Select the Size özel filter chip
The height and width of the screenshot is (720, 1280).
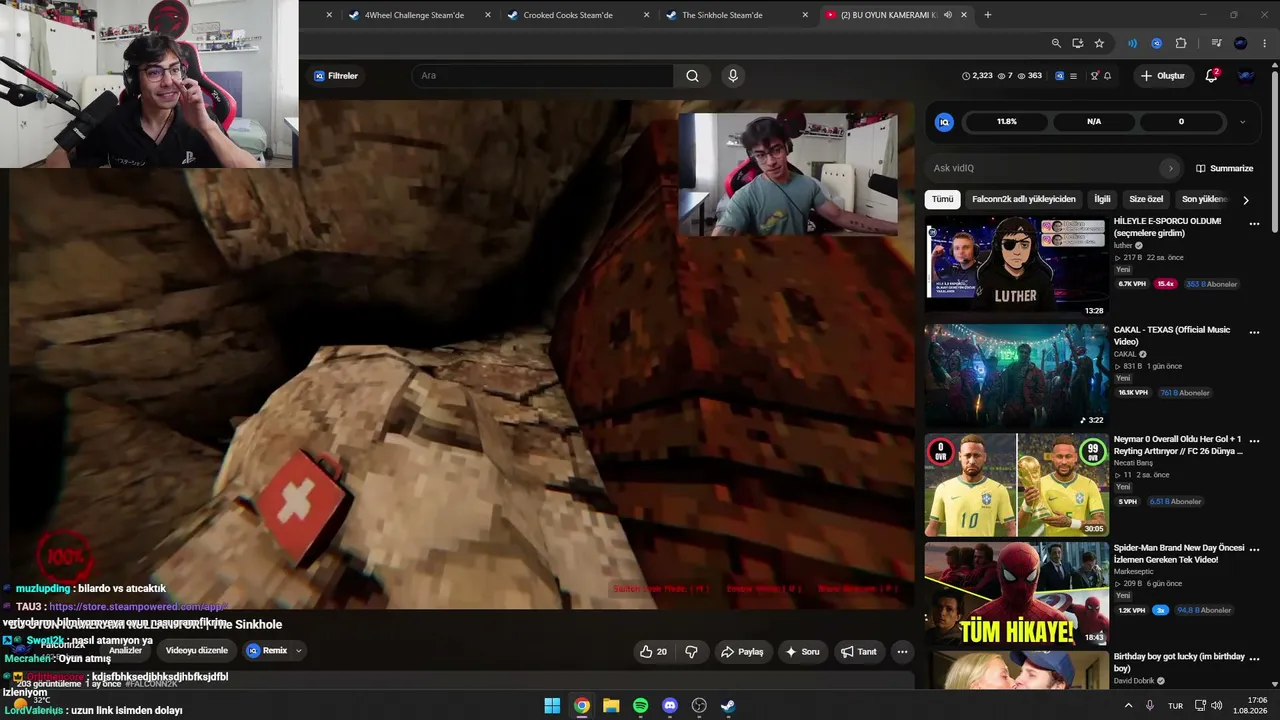[x=1146, y=199]
